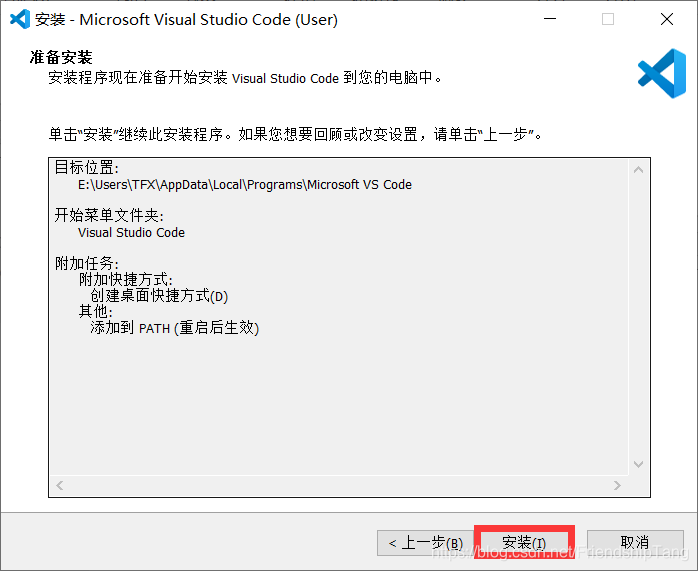
Task: Click the 添加到 PATH (重启后生效) line
Action: click(174, 328)
